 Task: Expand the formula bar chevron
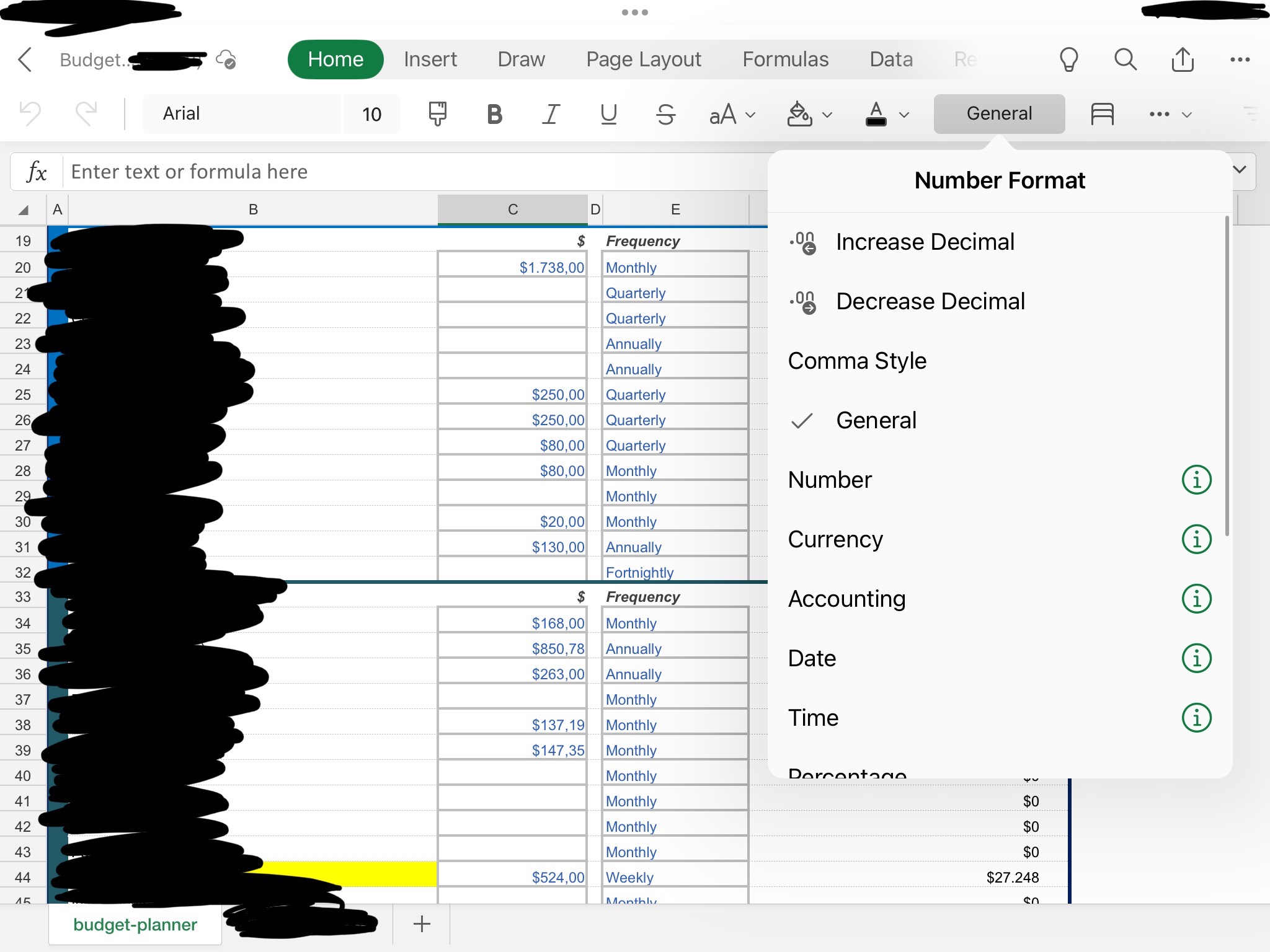(1239, 170)
